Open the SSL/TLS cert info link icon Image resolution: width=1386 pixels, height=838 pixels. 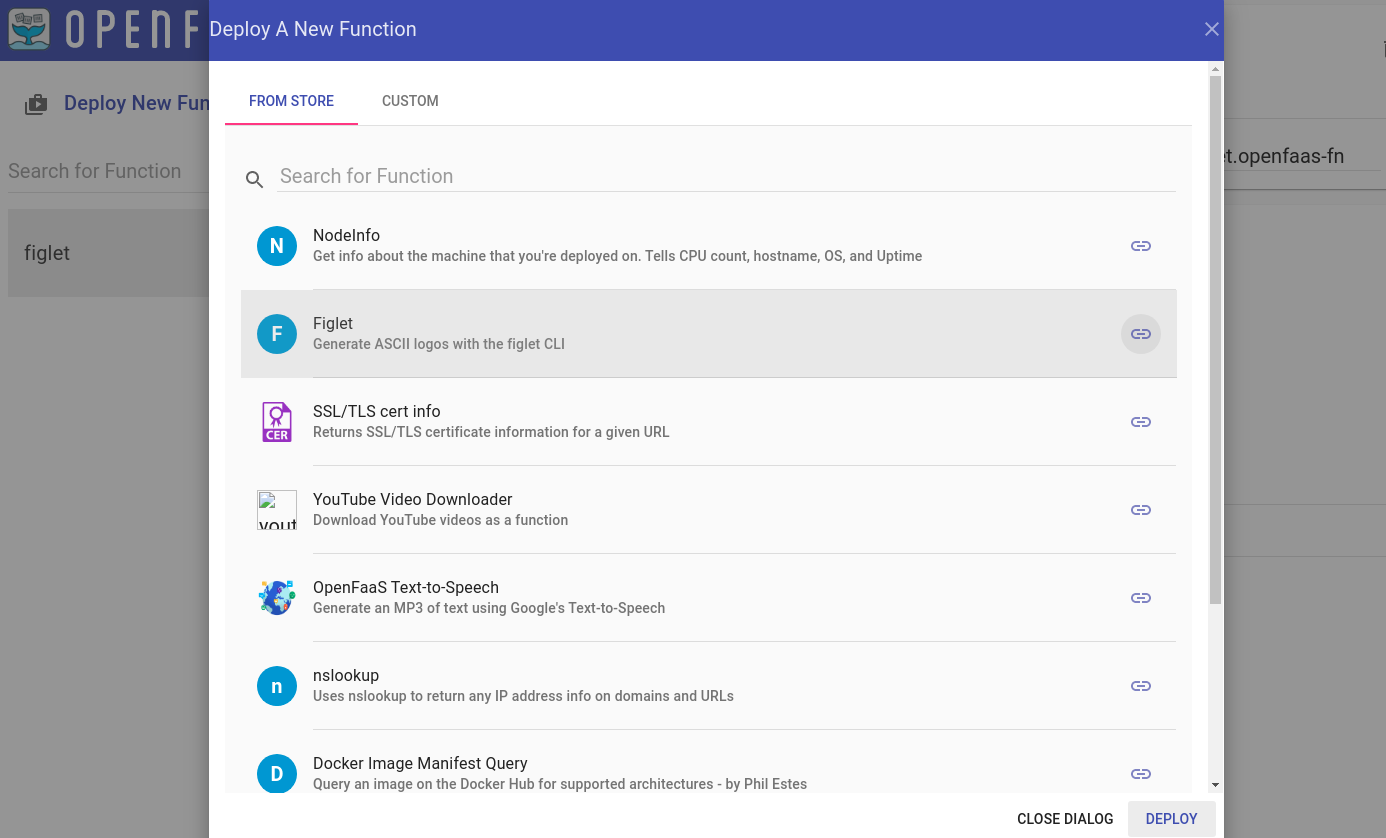[x=1140, y=422]
